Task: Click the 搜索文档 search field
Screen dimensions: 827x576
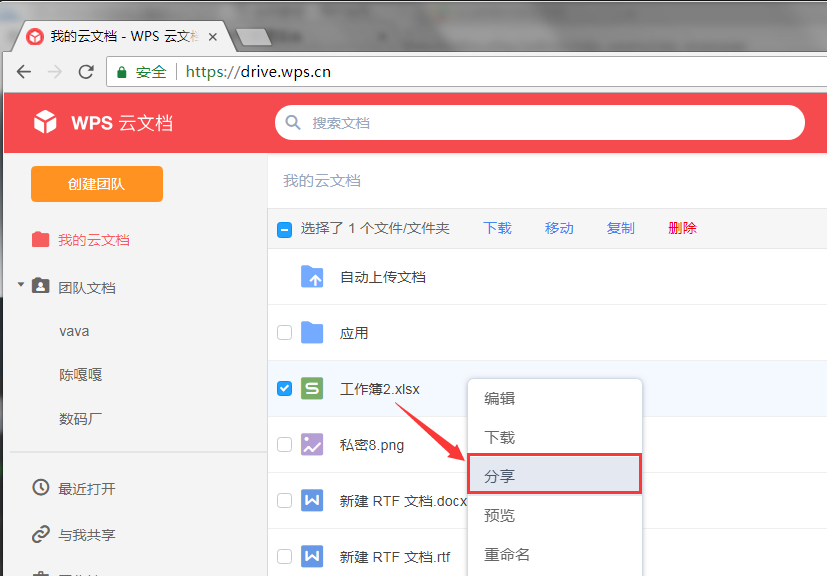Action: 540,122
